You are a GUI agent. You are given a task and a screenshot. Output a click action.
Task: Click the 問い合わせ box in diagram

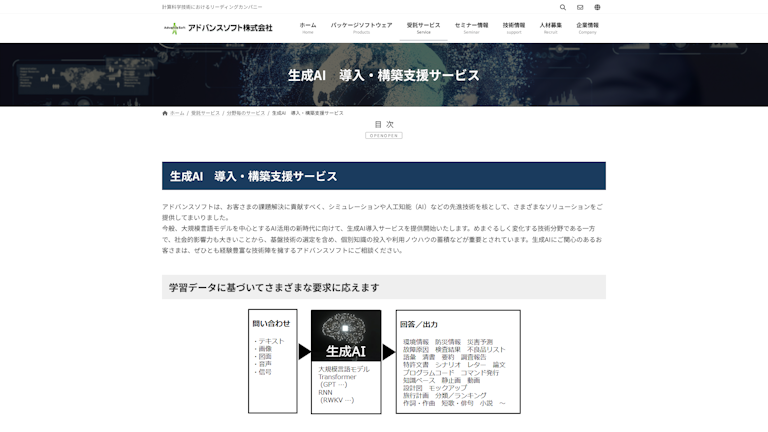pyautogui.click(x=272, y=361)
